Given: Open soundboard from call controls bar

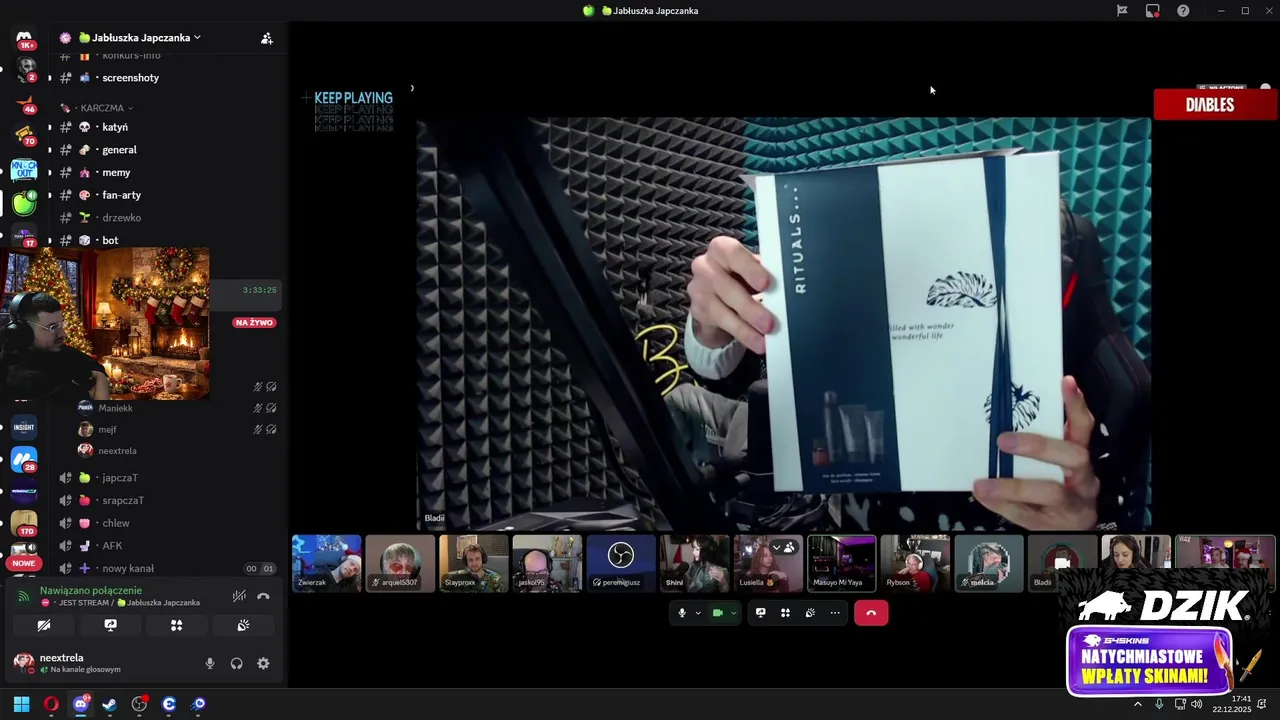Looking at the screenshot, I should point(810,613).
